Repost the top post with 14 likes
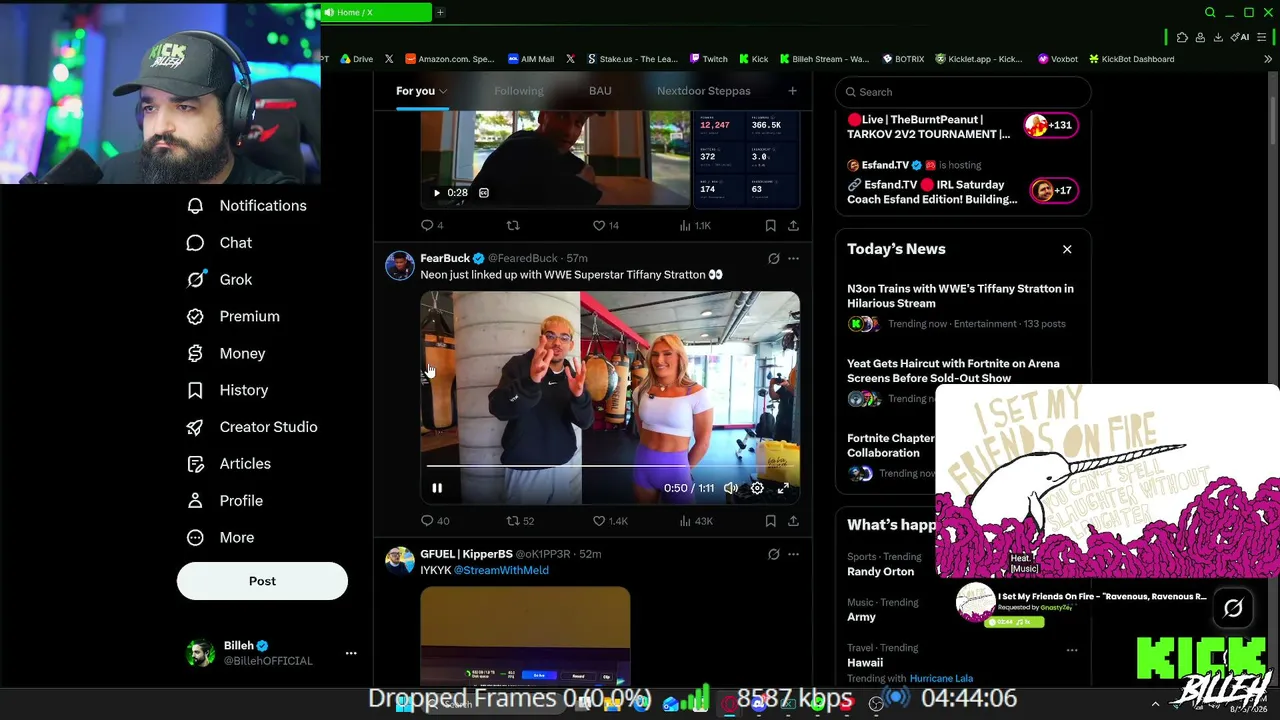The image size is (1280, 720). point(513,226)
